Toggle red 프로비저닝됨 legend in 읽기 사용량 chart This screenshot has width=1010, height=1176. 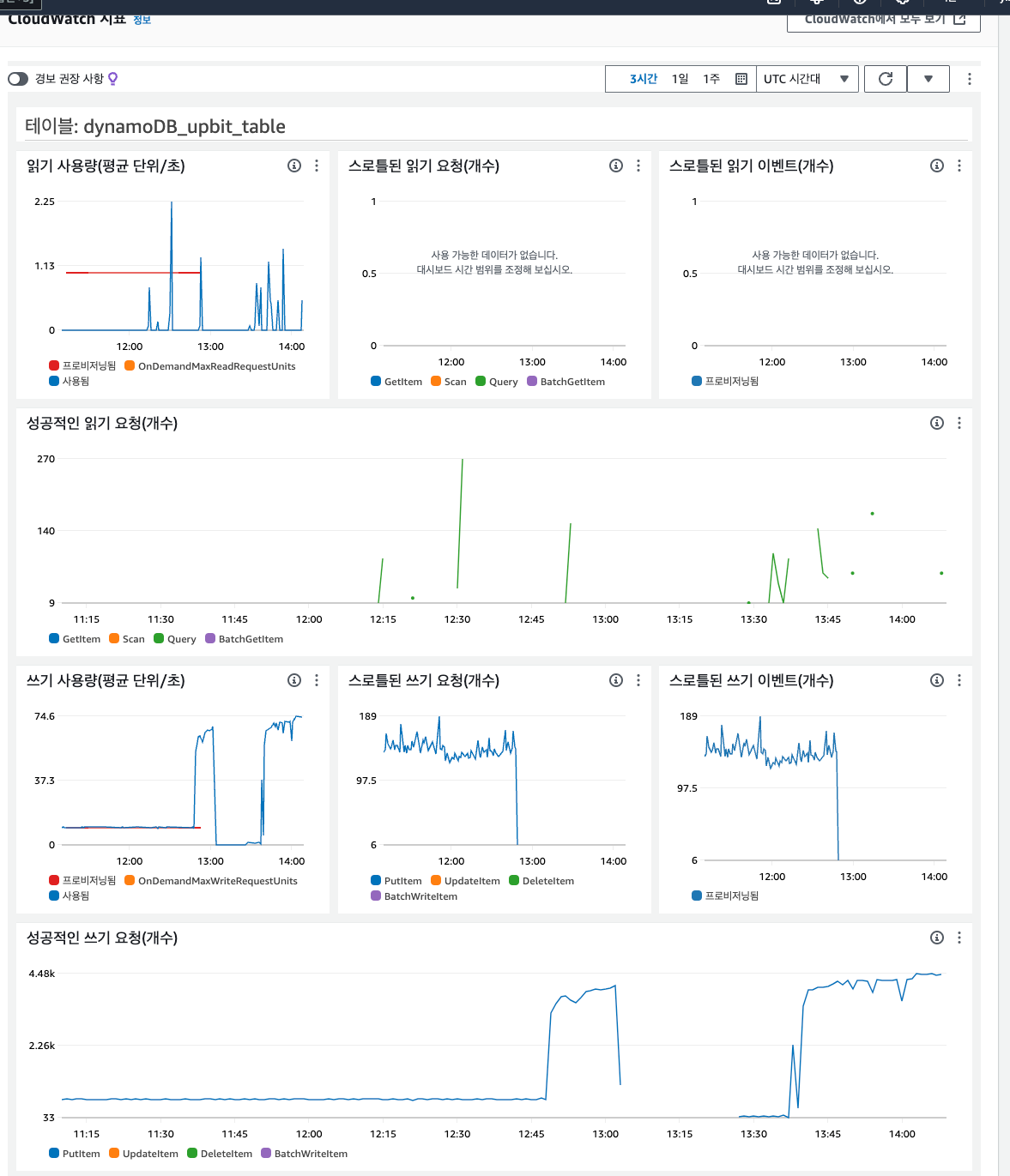83,366
